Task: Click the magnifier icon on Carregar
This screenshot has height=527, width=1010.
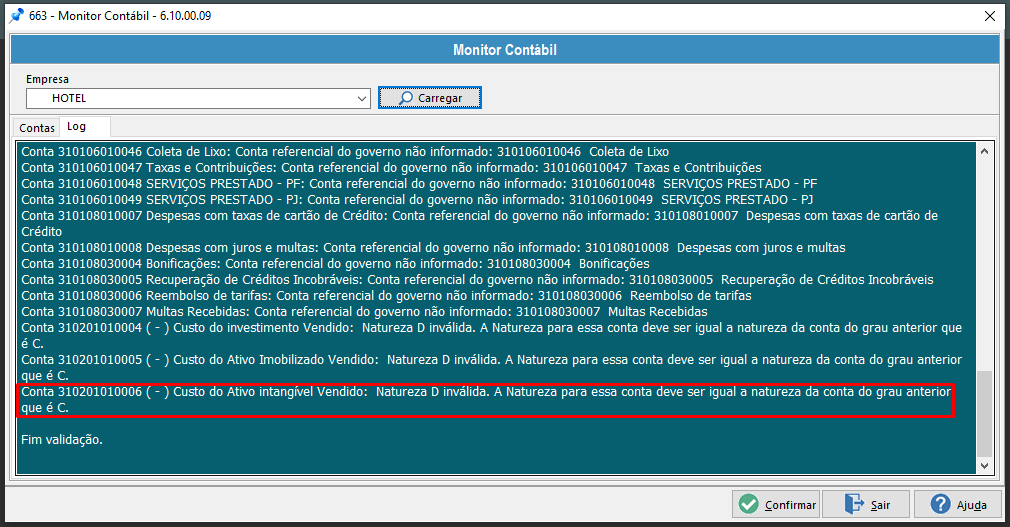Action: (x=406, y=98)
